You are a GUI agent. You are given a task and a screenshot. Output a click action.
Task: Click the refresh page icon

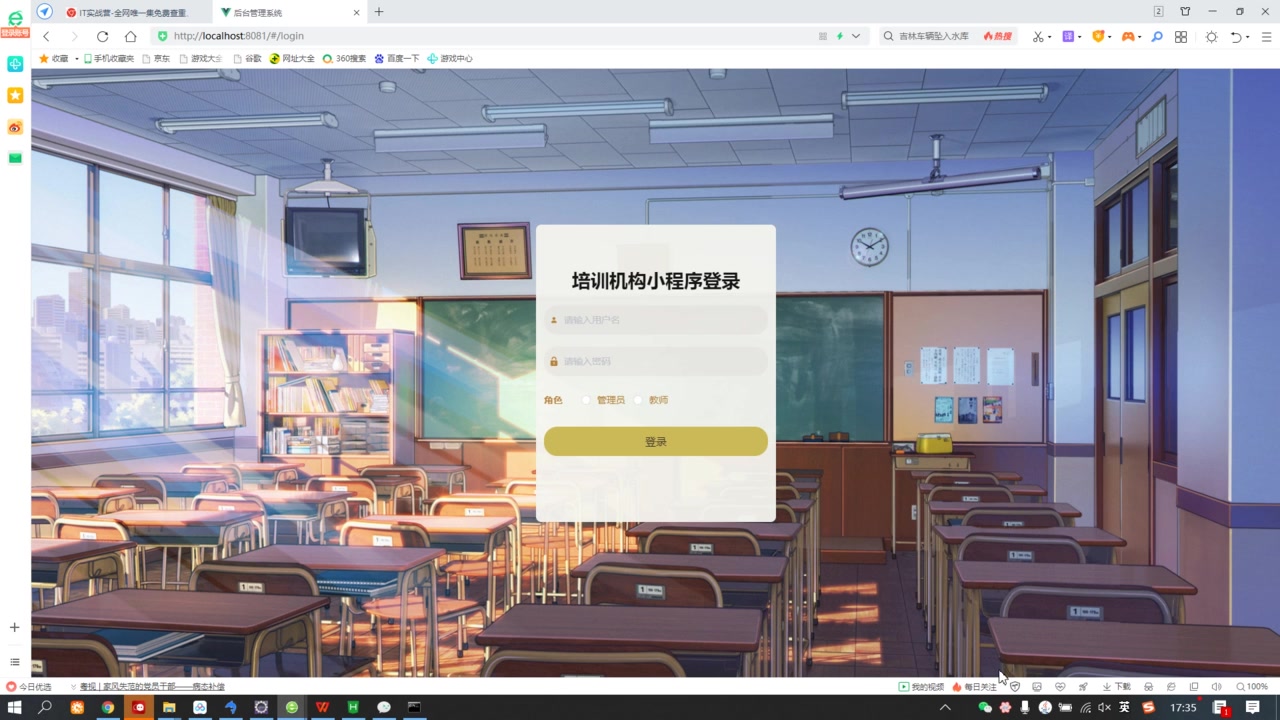point(103,36)
